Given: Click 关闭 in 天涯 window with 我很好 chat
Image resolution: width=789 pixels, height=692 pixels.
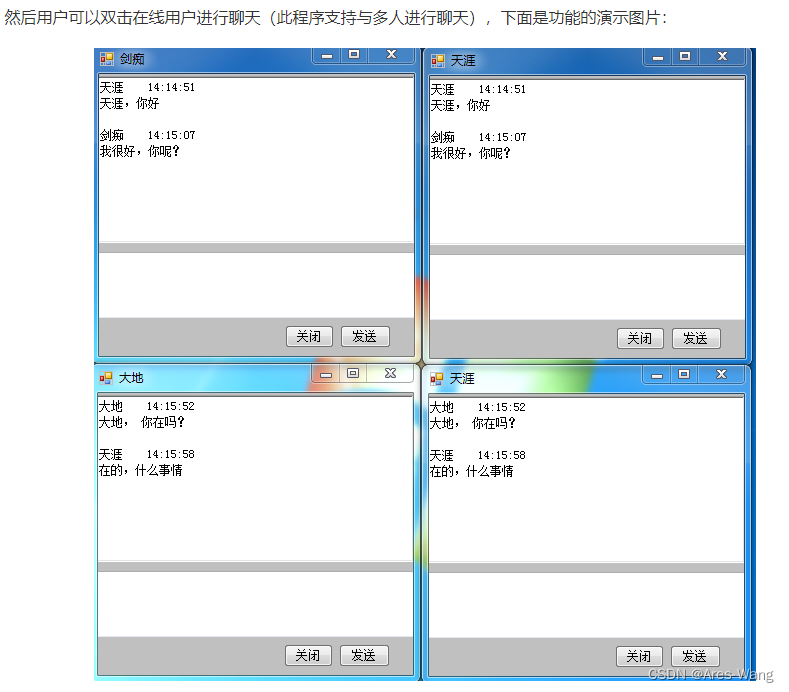Looking at the screenshot, I should (641, 339).
